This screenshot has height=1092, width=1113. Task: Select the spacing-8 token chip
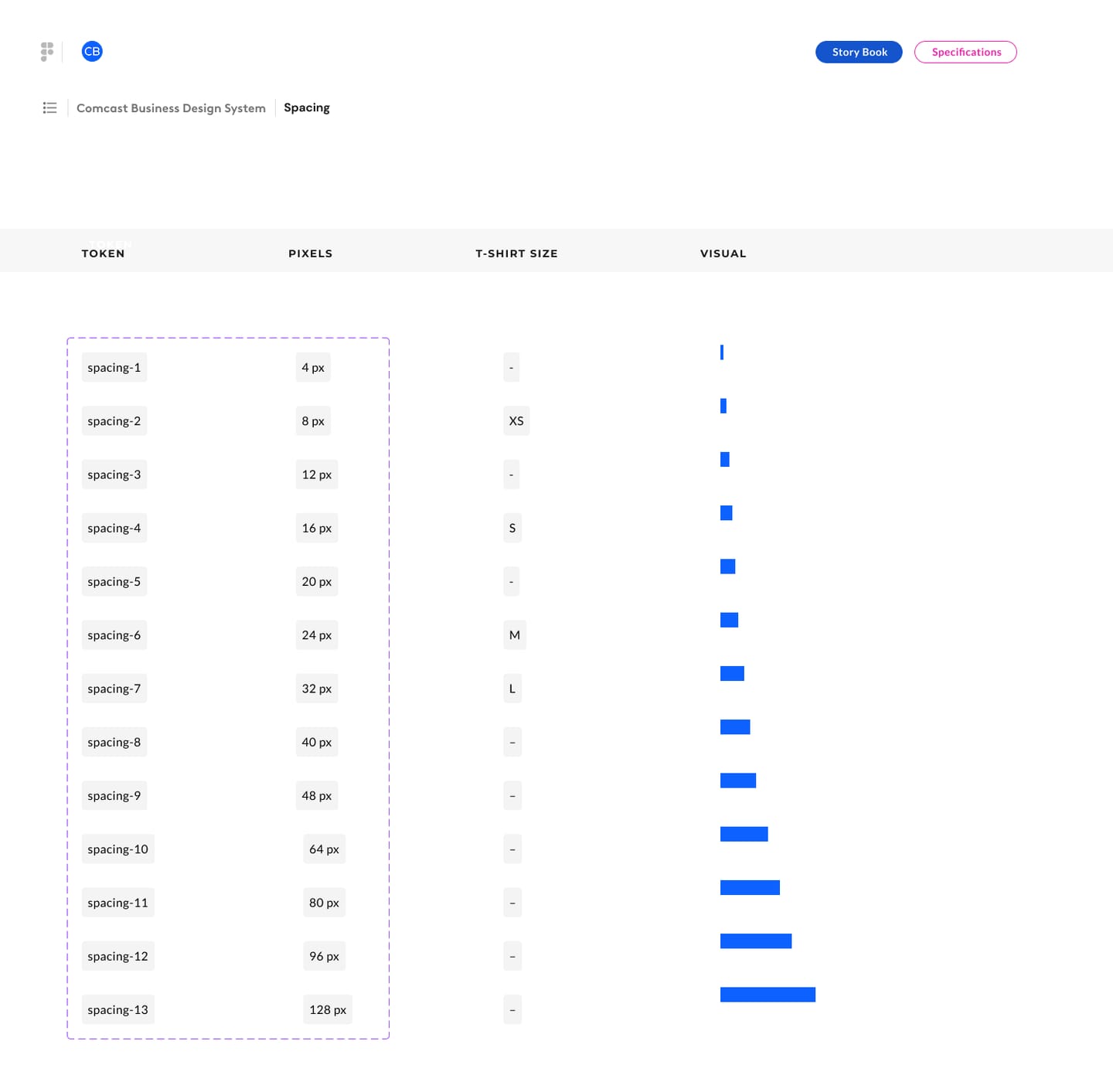click(114, 742)
